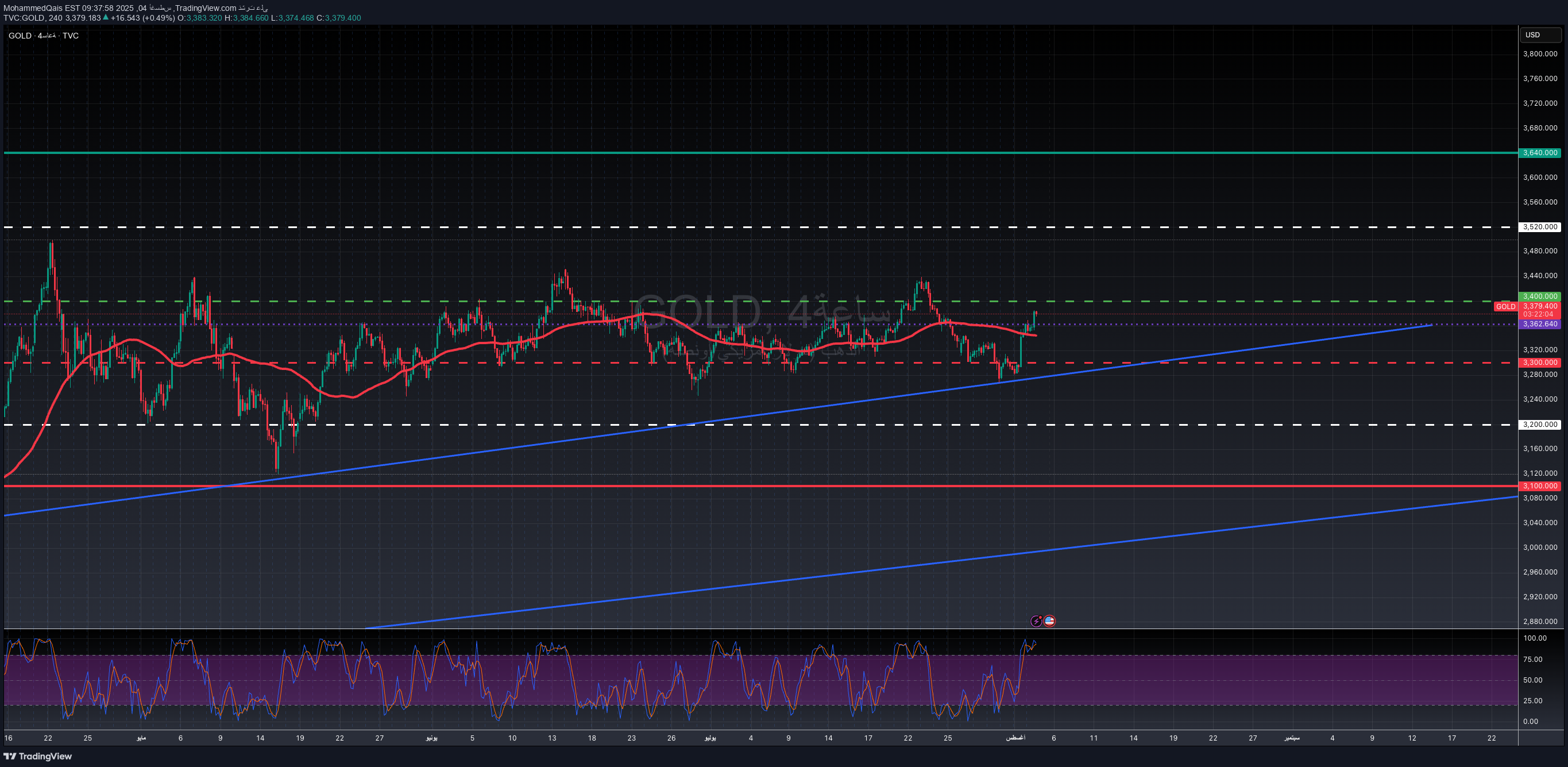Click the TradingView logo at bottom left

tap(38, 756)
